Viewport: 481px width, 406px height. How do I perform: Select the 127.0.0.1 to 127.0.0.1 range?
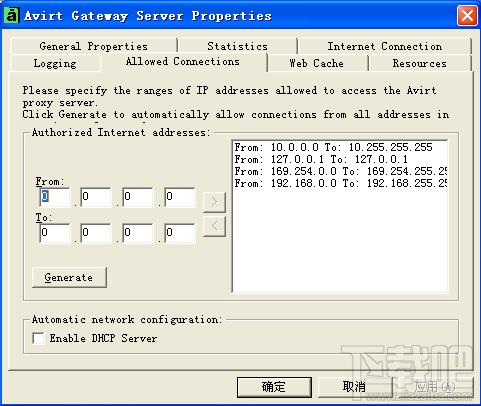(340, 159)
